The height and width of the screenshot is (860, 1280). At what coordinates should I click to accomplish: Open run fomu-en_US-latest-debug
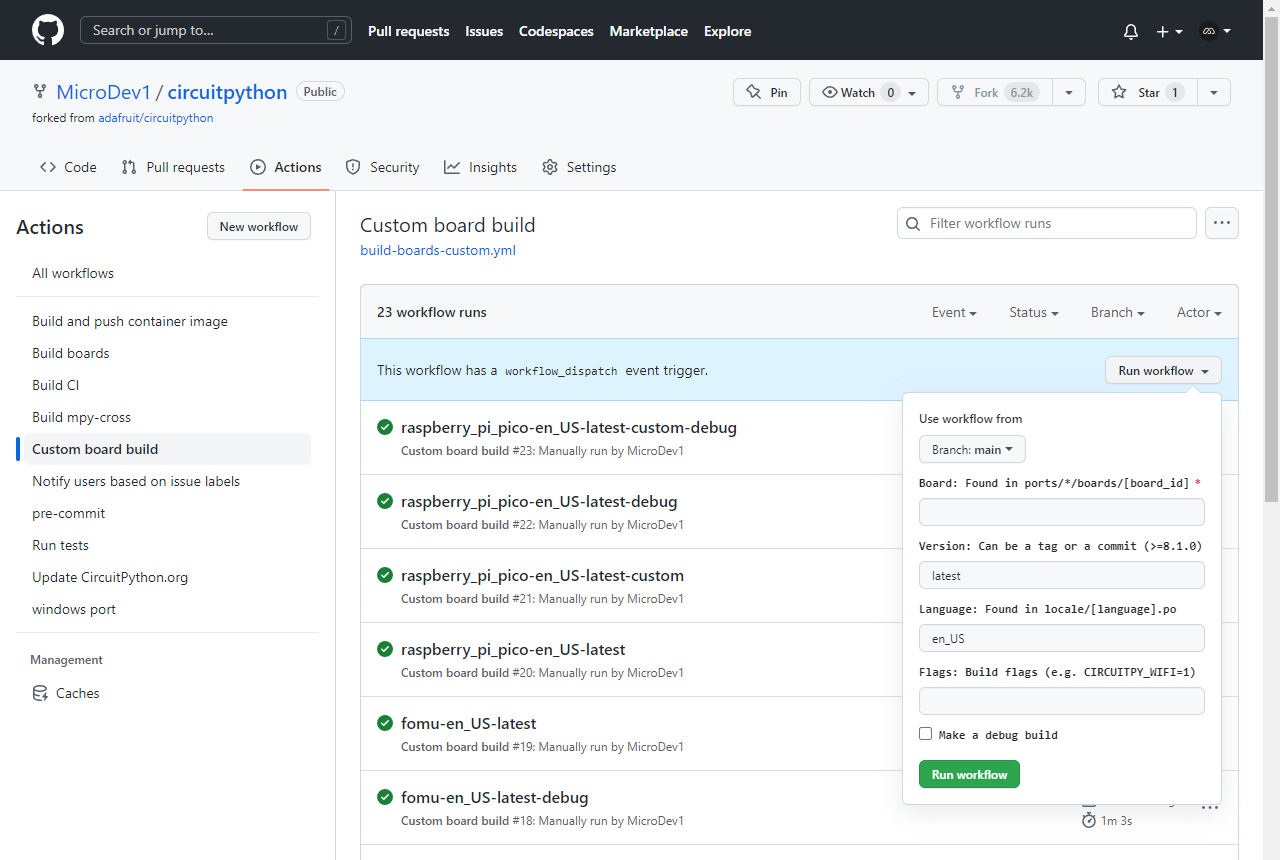(x=495, y=797)
